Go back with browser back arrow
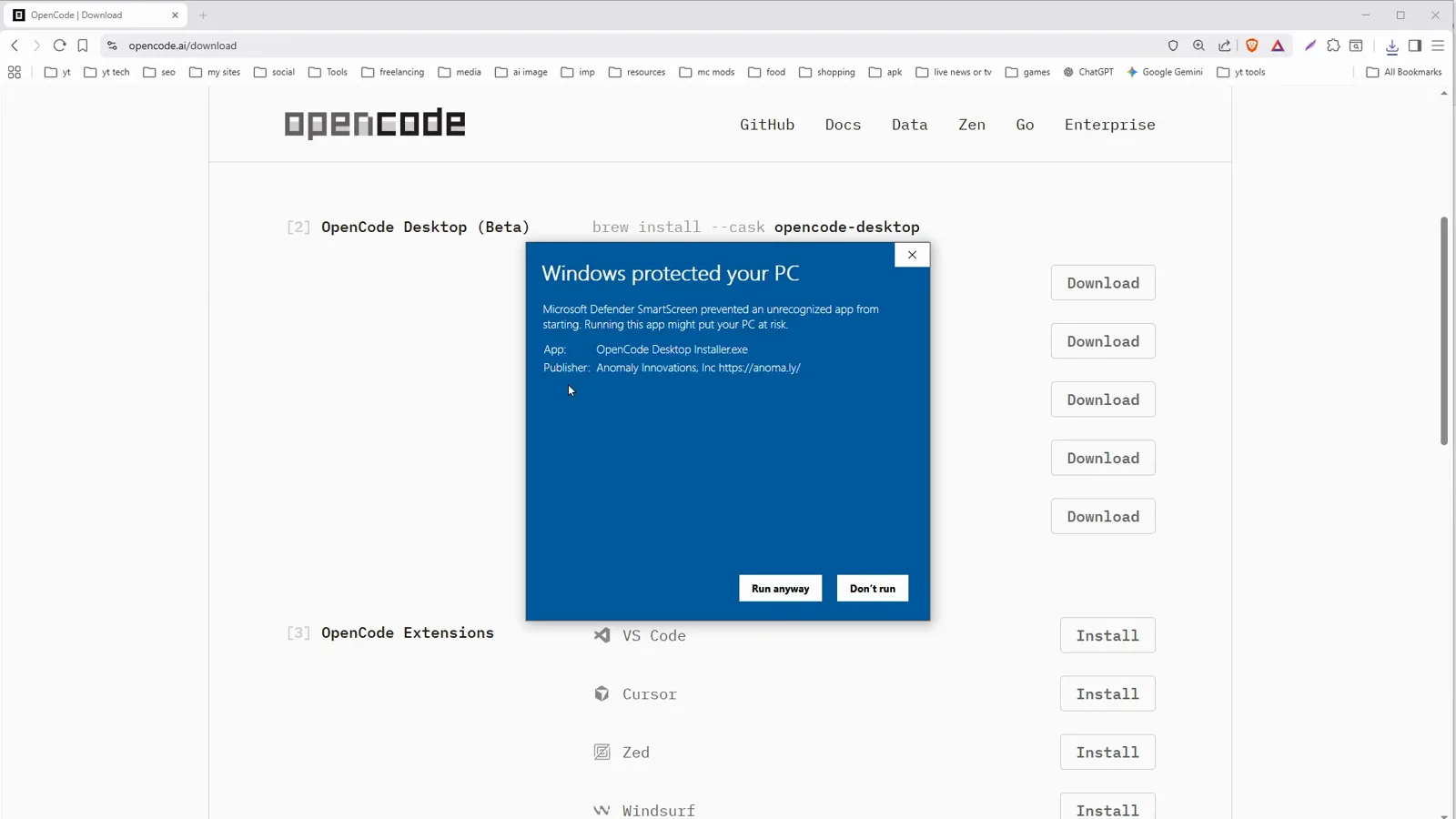Screen dimensions: 1456x819 click(x=15, y=45)
